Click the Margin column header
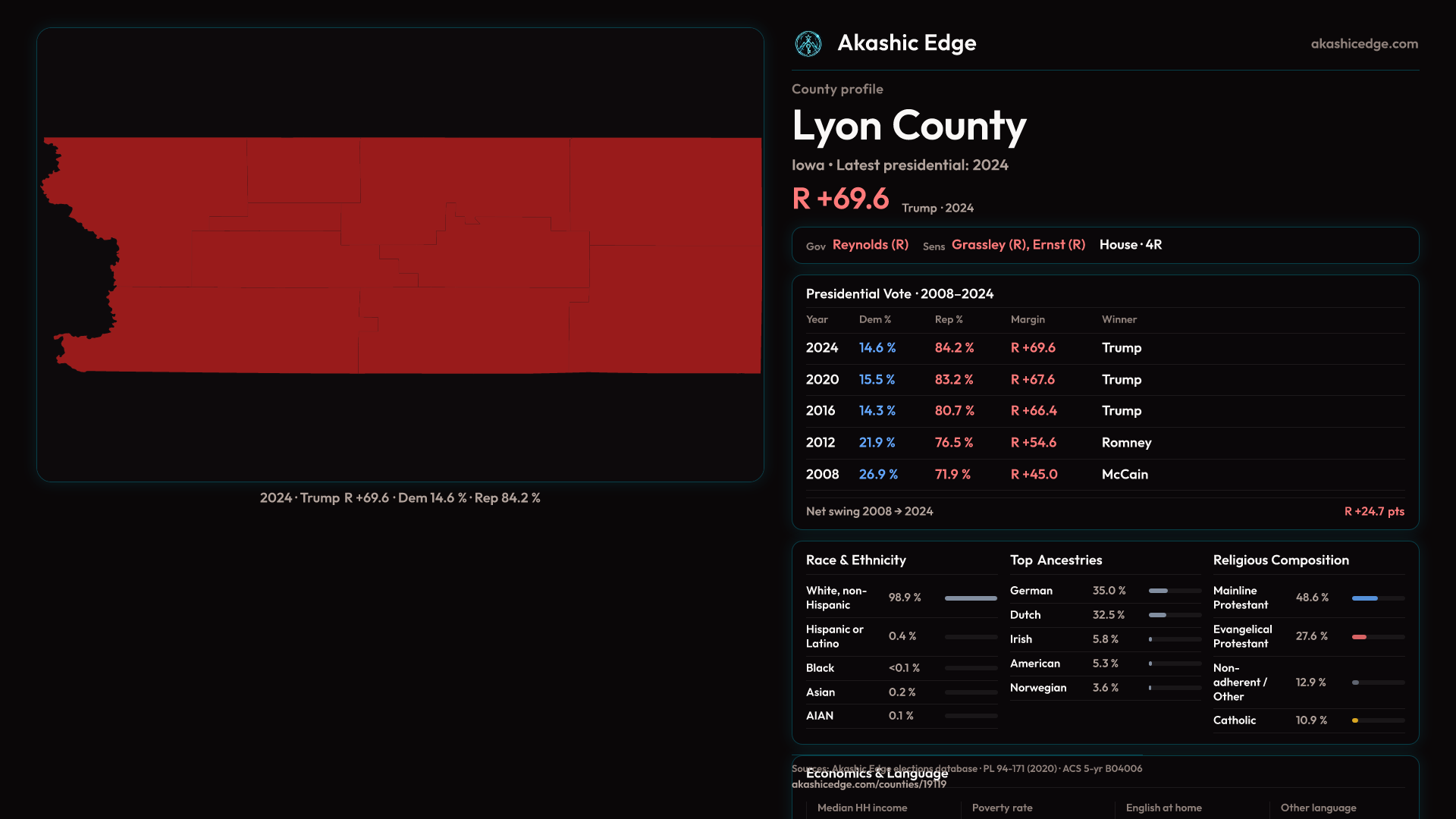Viewport: 1456px width, 819px height. point(1027,320)
